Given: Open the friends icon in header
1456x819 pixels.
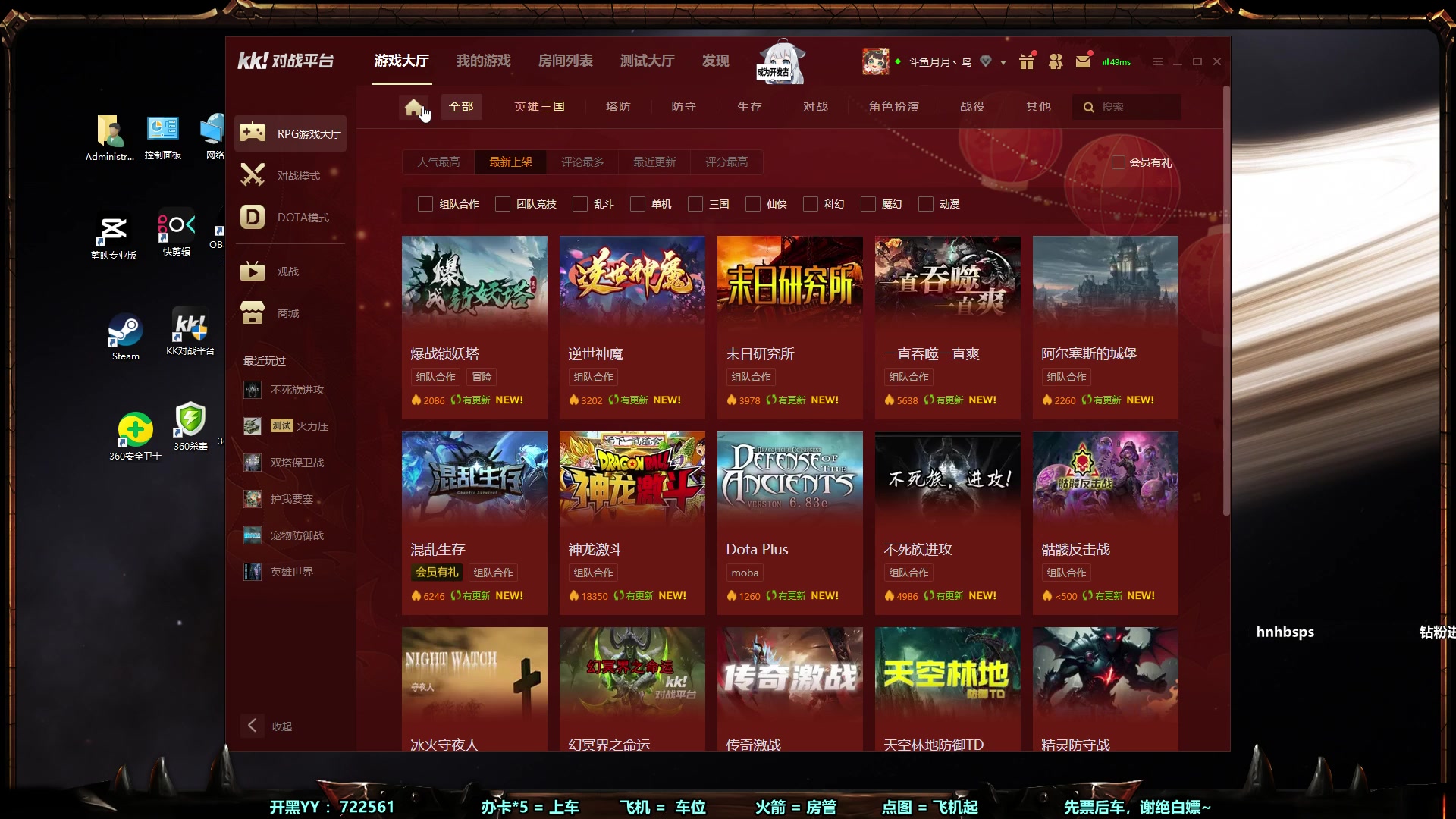Looking at the screenshot, I should tap(1056, 61).
